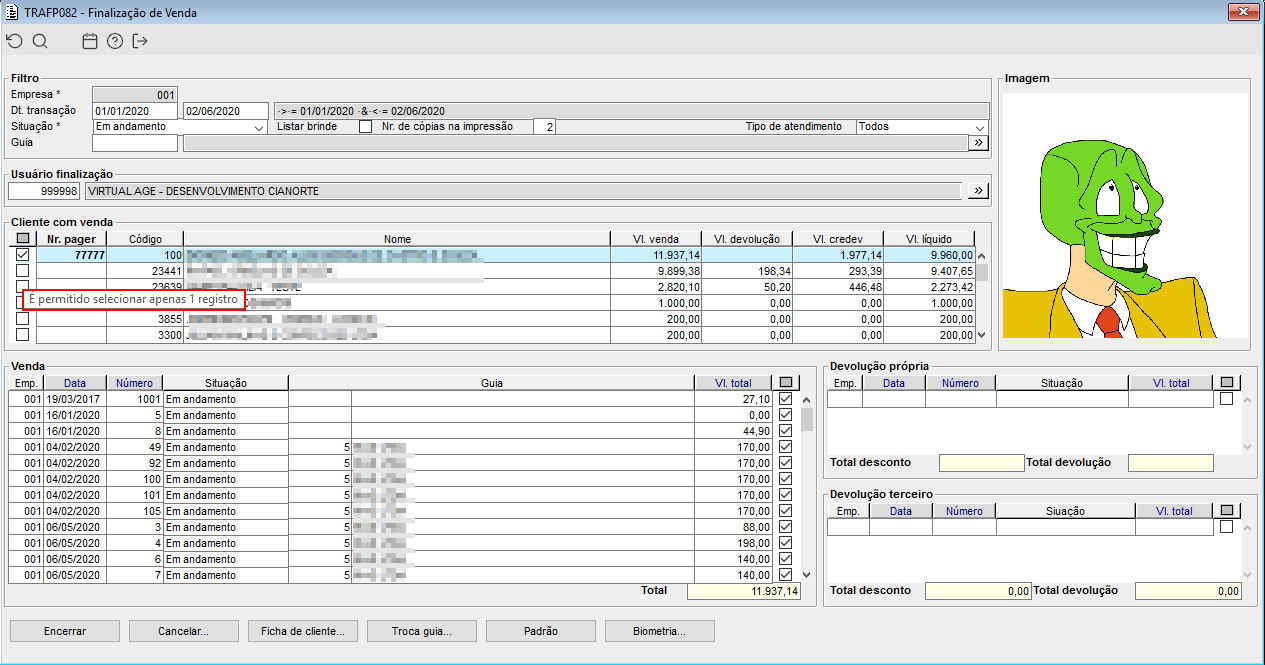The height and width of the screenshot is (665, 1265).
Task: Open Biometria...
Action: pyautogui.click(x=660, y=631)
